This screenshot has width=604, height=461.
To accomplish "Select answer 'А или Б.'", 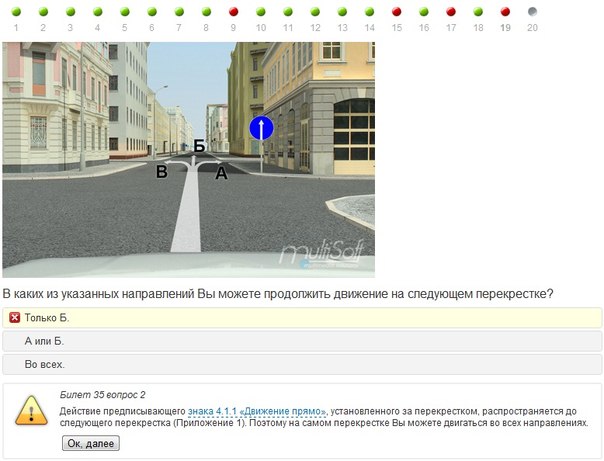I will click(302, 341).
